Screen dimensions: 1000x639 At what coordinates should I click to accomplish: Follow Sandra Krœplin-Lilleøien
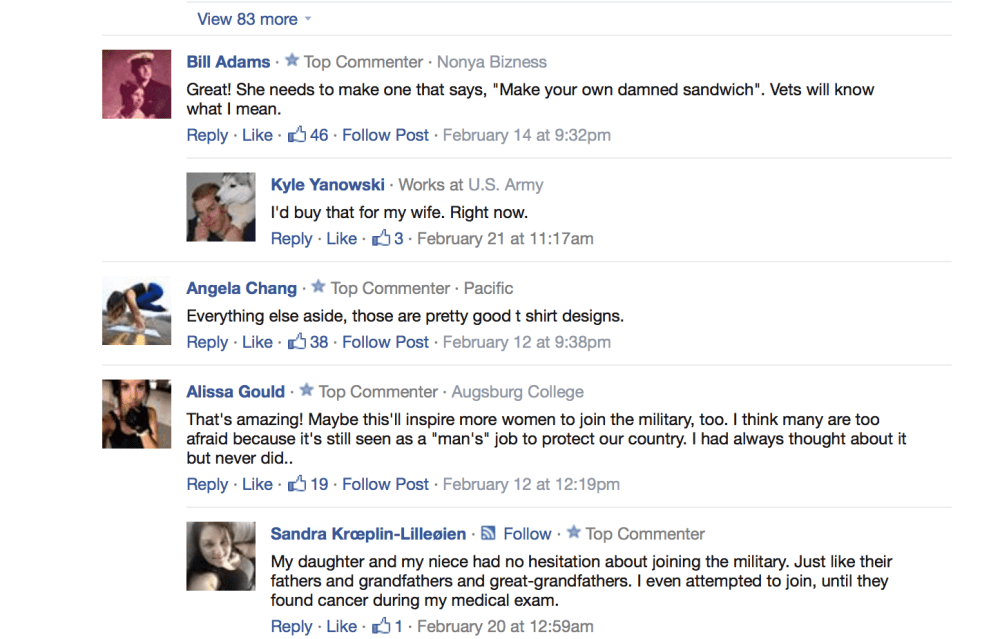pyautogui.click(x=527, y=533)
